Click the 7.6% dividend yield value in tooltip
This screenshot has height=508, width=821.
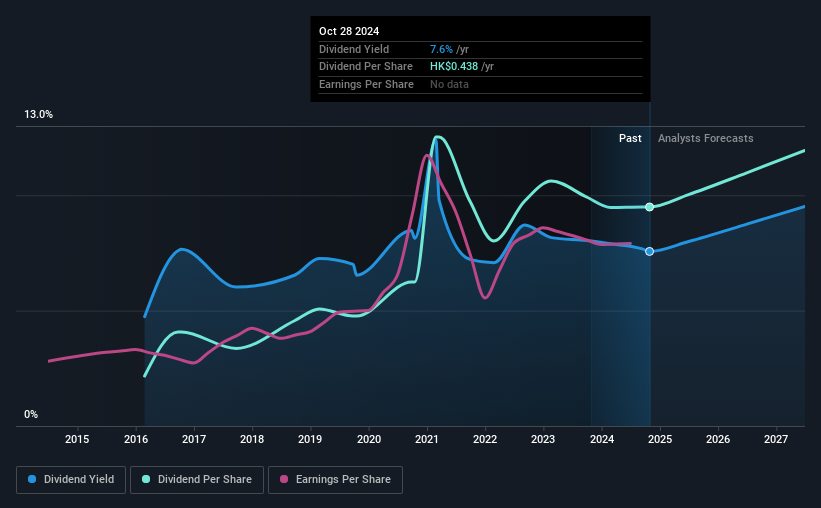pyautogui.click(x=441, y=49)
